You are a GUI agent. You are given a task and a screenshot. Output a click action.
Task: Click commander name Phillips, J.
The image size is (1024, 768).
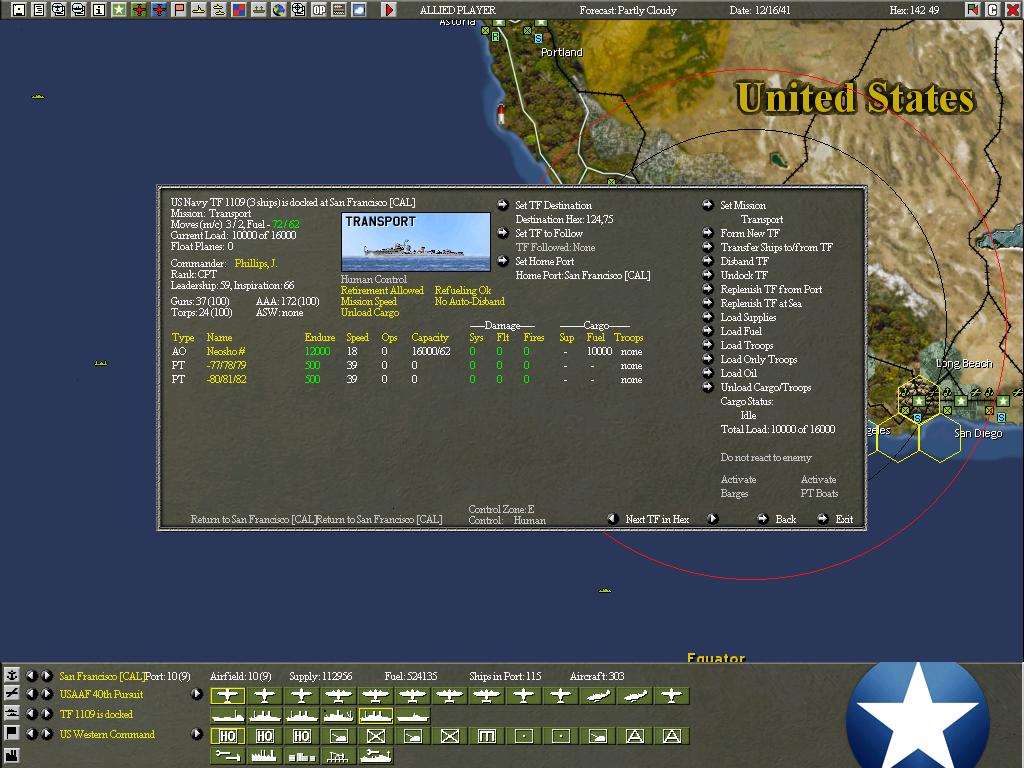256,264
